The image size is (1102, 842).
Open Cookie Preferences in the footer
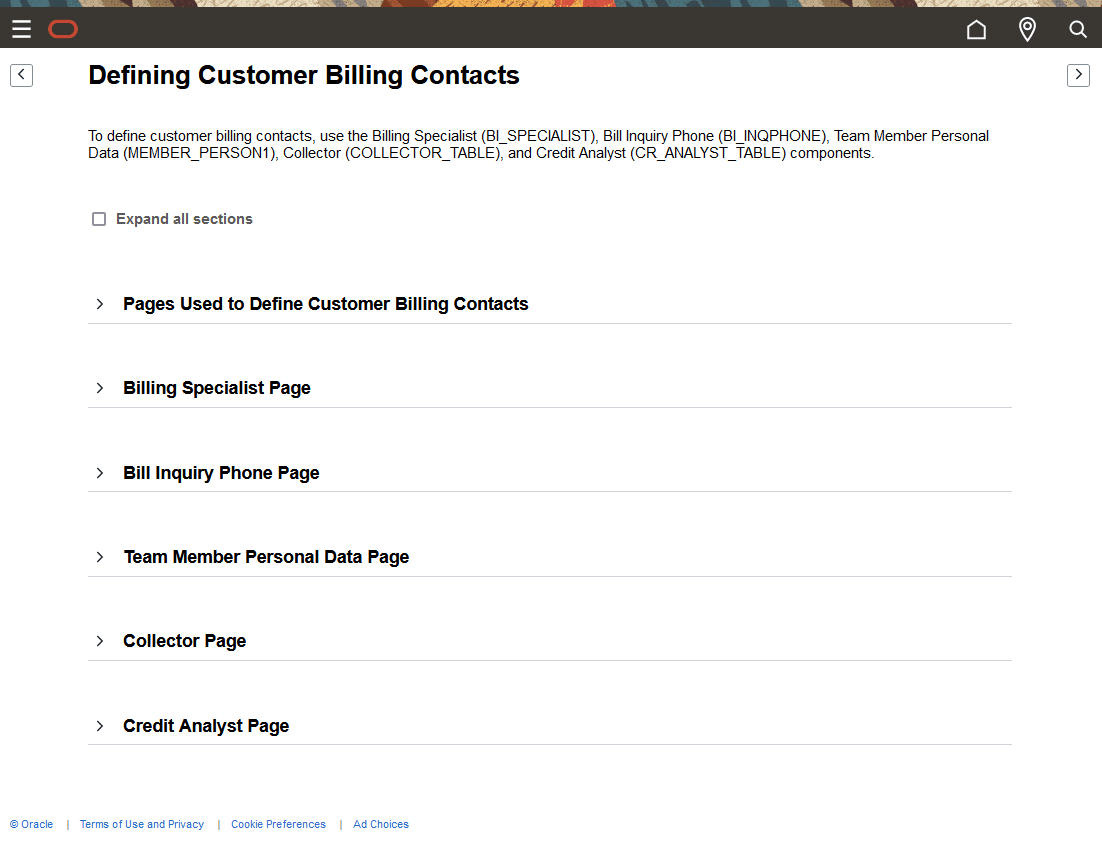point(278,824)
